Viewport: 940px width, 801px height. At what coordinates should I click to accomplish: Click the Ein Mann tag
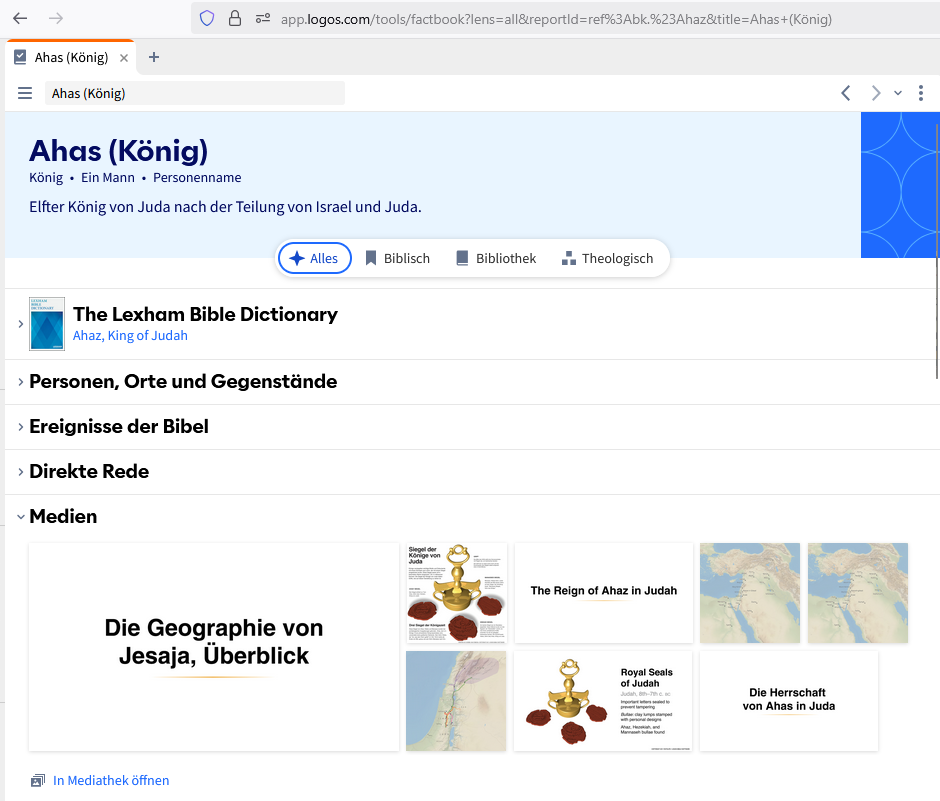[108, 177]
